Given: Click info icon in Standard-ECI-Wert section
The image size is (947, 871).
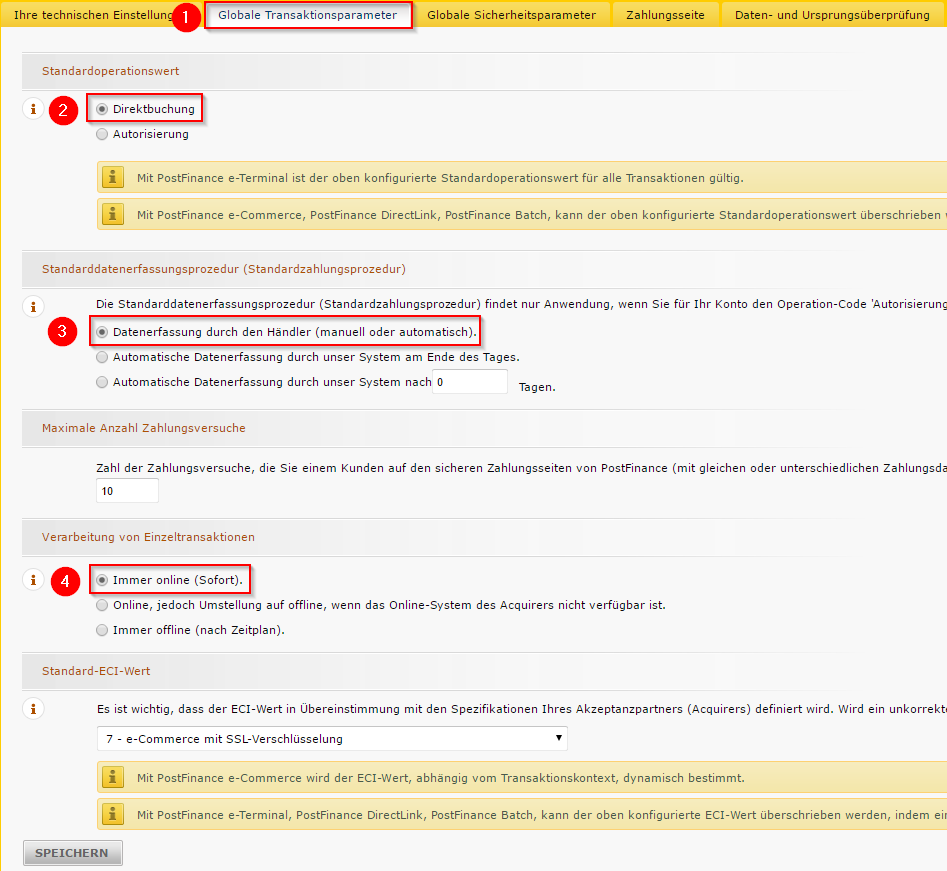Looking at the screenshot, I should click(x=32, y=709).
